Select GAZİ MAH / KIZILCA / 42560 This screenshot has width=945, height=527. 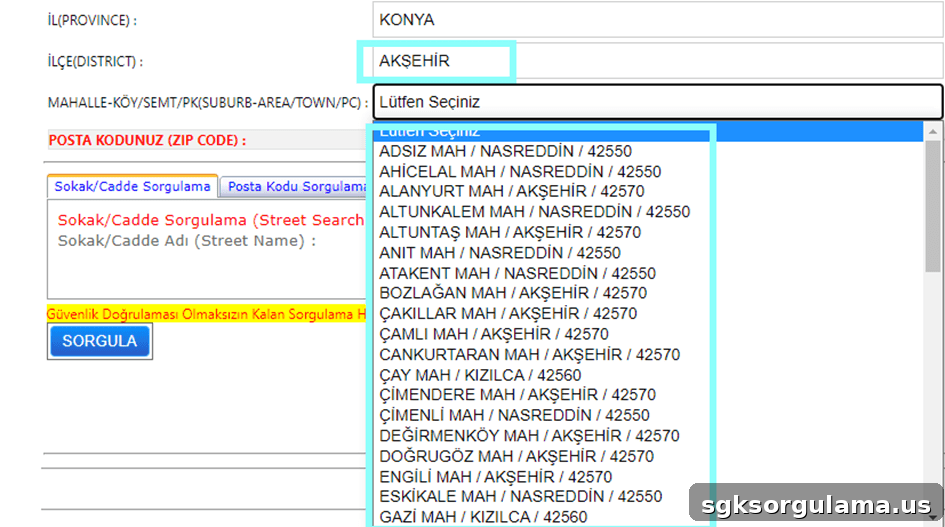coord(648,517)
